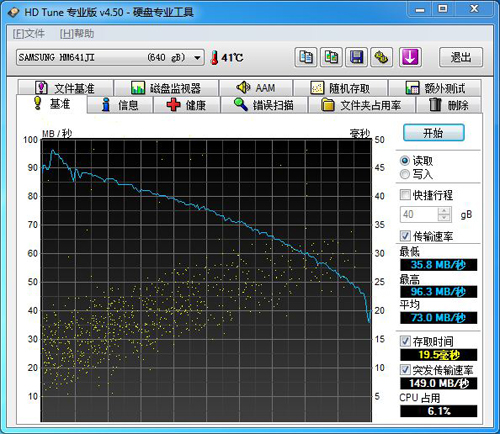Switch to the 随机存取 random access tab
500x434 pixels.
340,88
